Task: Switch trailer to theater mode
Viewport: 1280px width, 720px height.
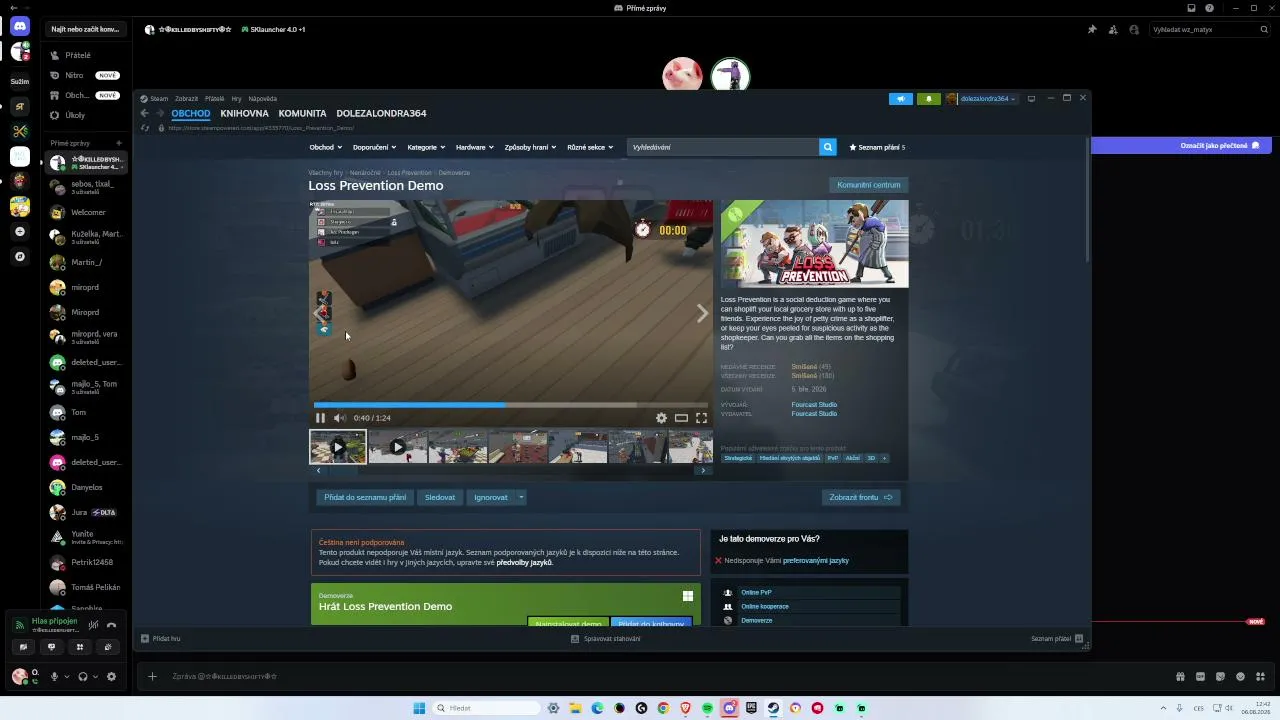Action: 681,418
